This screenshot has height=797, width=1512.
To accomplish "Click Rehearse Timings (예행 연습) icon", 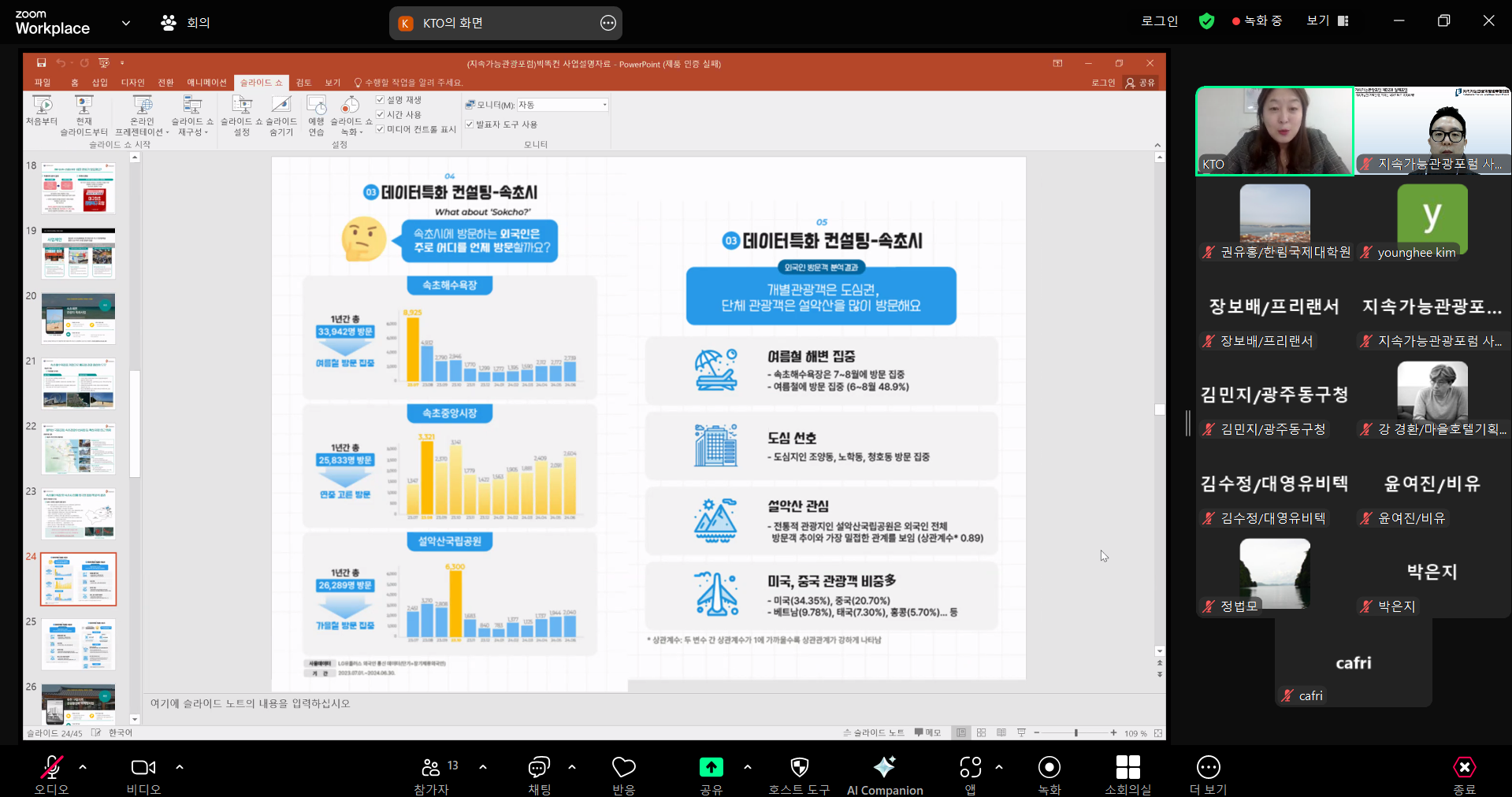I will pyautogui.click(x=316, y=115).
